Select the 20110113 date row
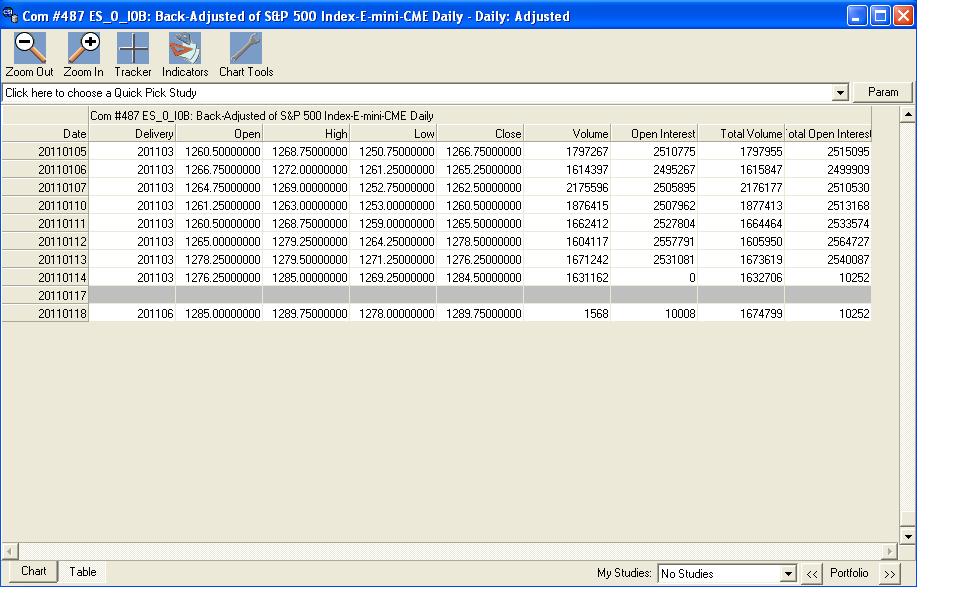Screen dimensions: 960x600 pos(45,260)
